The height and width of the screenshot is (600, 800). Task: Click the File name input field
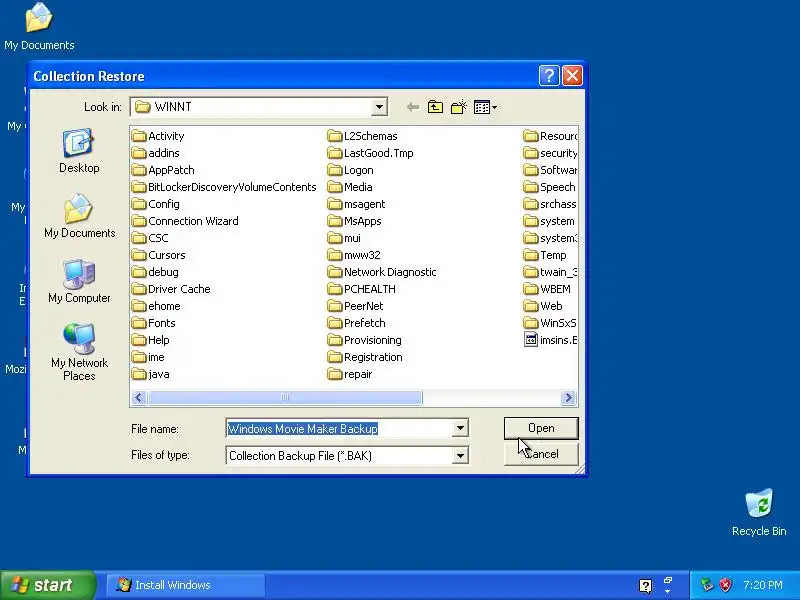click(339, 429)
